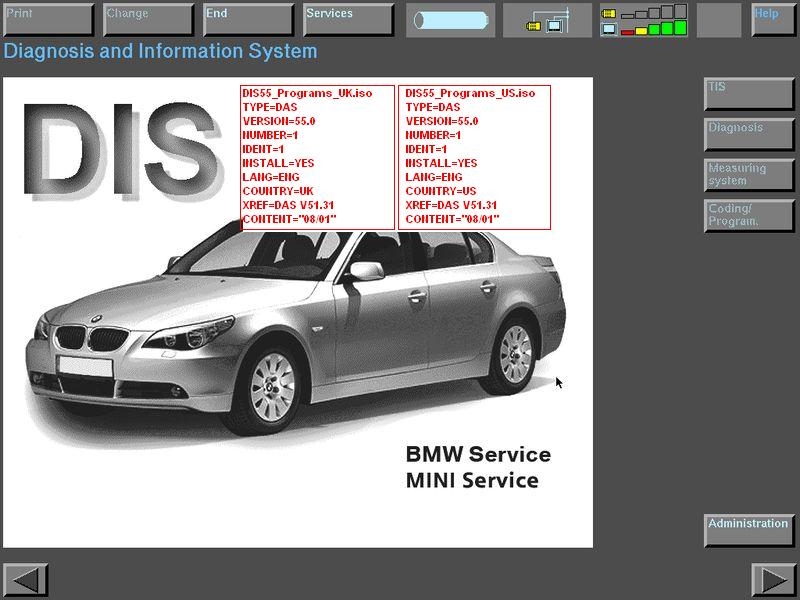Open the Measuring system module
800x600 pixels.
[x=749, y=175]
